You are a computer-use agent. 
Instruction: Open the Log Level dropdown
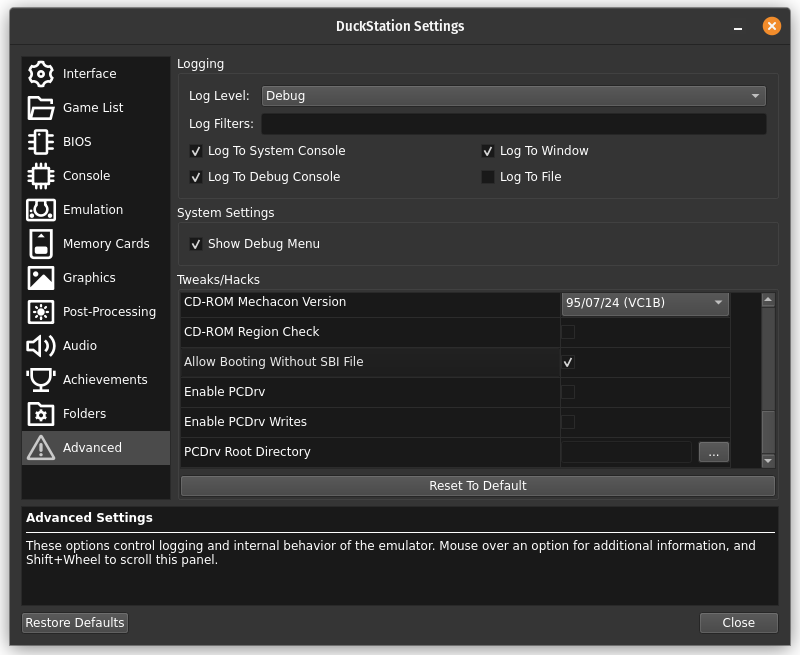514,96
